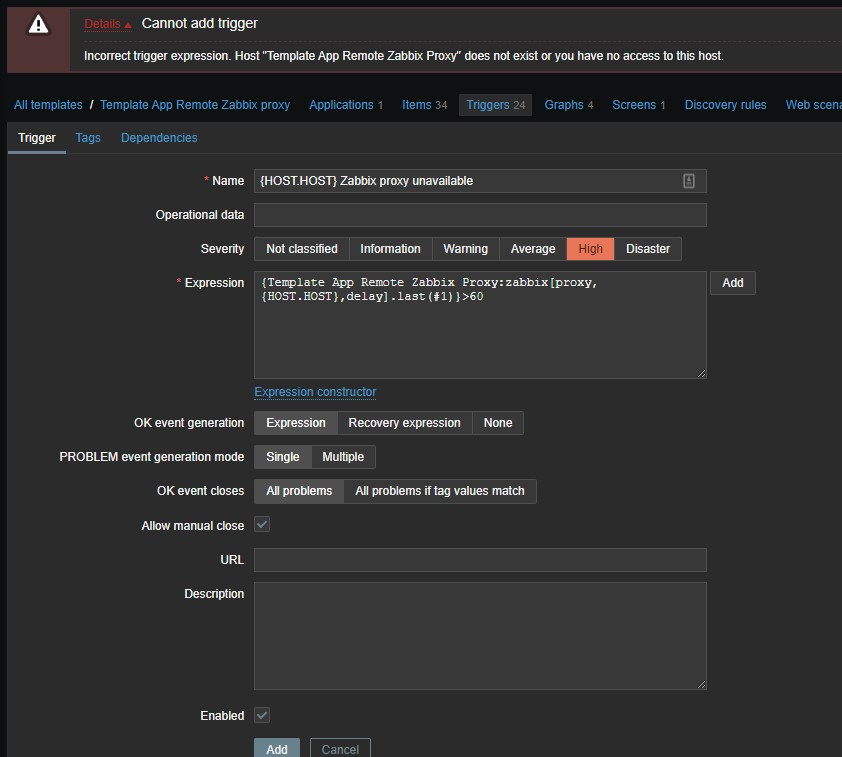Uncheck the Enabled checkbox
Viewport: 842px width, 757px height.
[x=262, y=715]
